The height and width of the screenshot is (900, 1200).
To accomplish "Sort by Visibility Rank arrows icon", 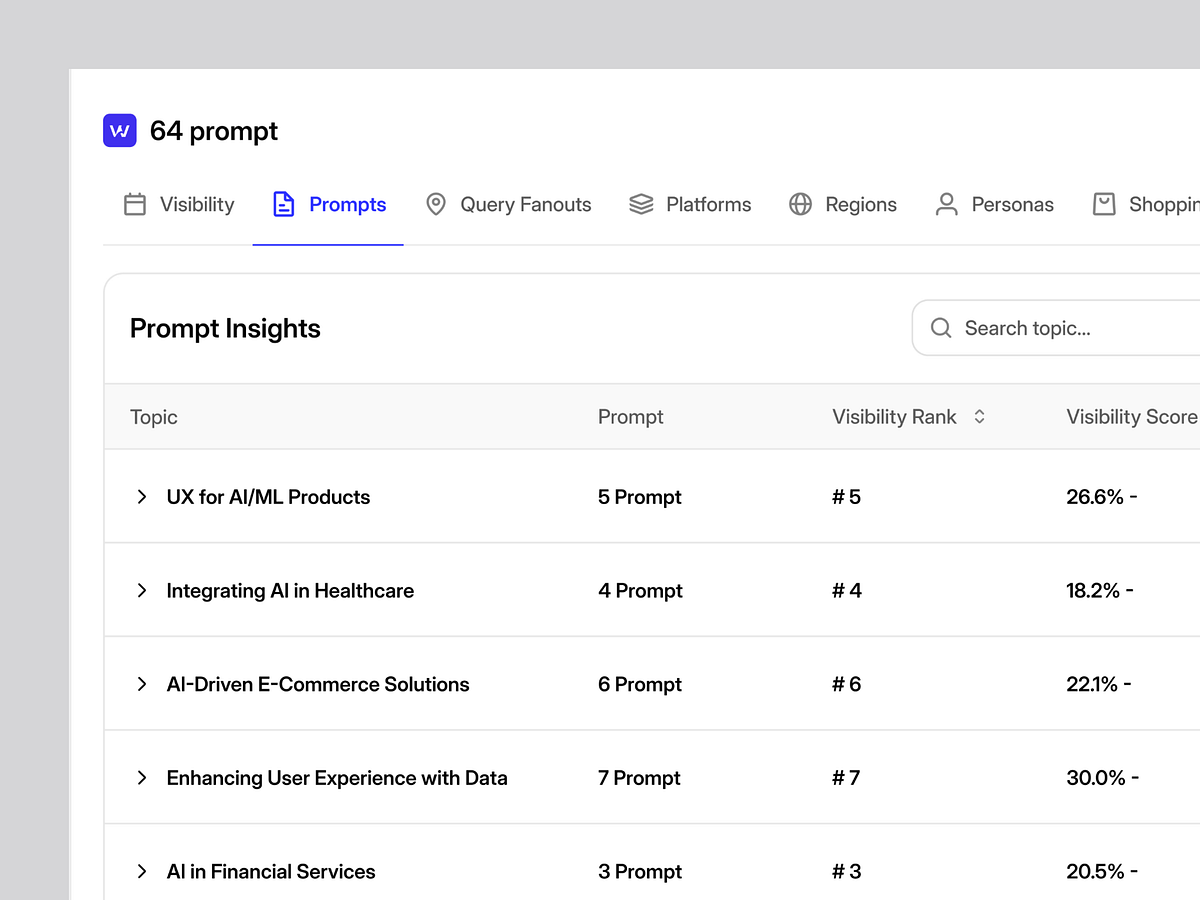I will pos(980,417).
